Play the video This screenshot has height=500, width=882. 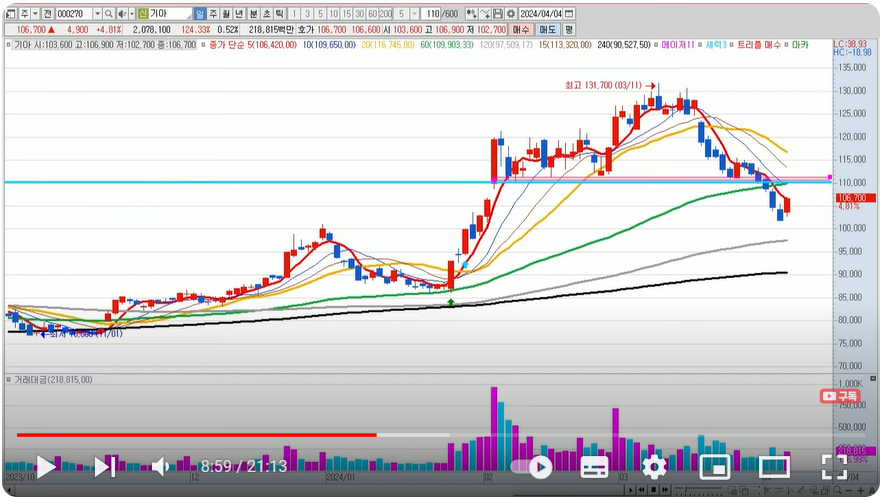pyautogui.click(x=46, y=466)
